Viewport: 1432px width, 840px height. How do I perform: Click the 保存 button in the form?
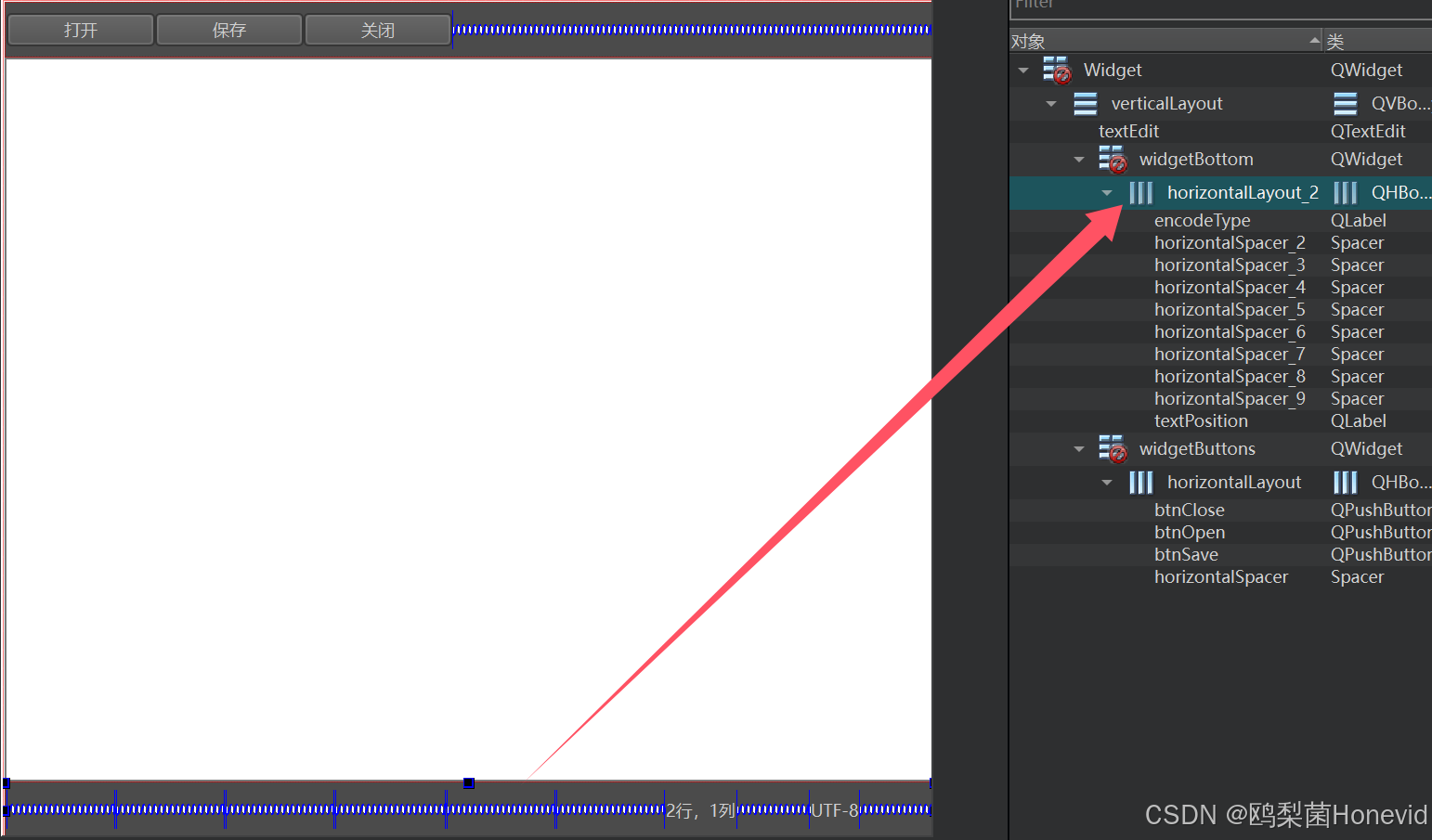click(x=229, y=30)
